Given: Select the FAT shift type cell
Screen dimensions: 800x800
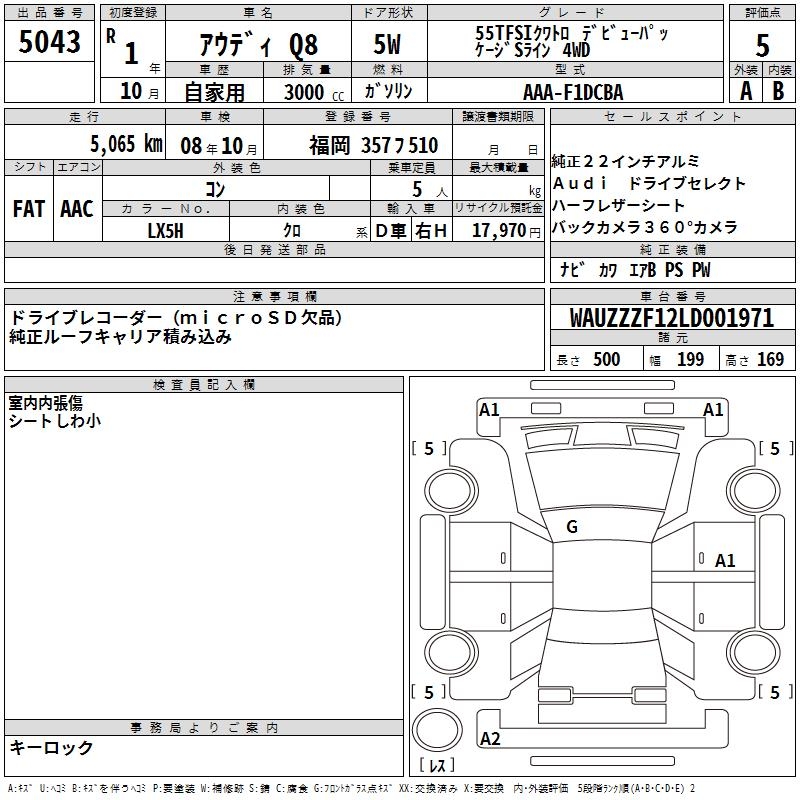Looking at the screenshot, I should (28, 209).
